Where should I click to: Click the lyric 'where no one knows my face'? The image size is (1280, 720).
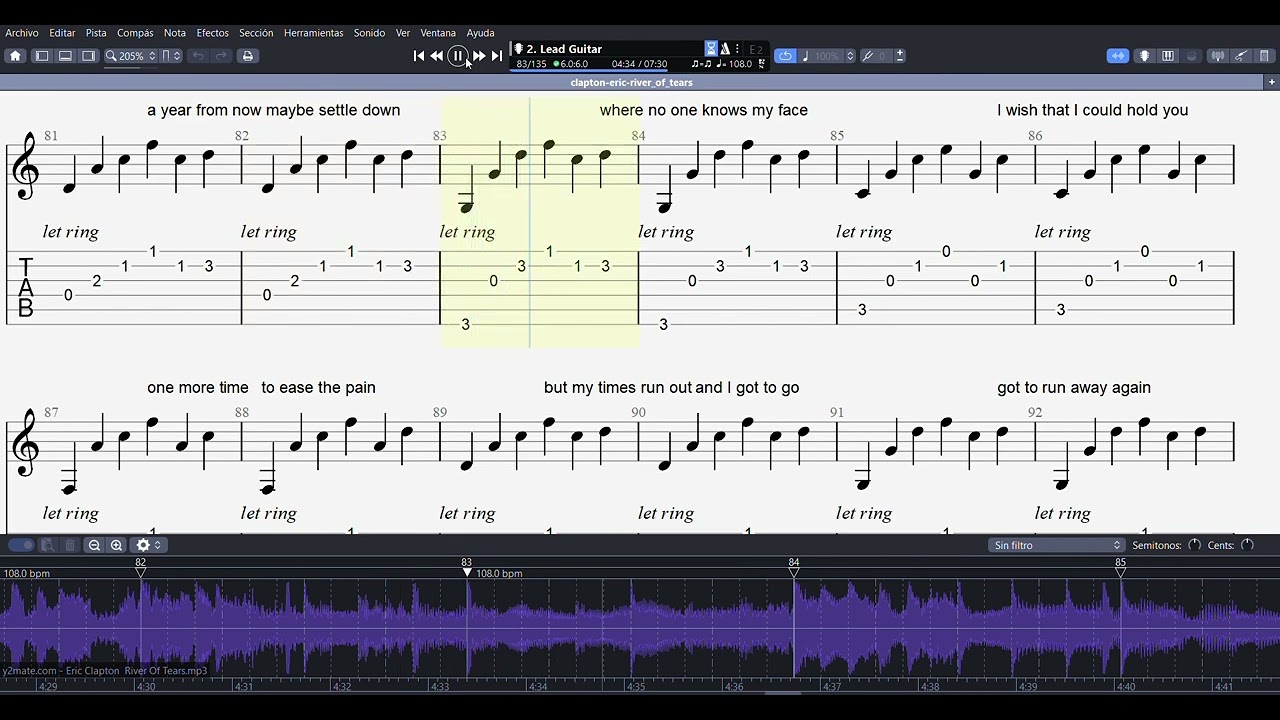tap(703, 110)
